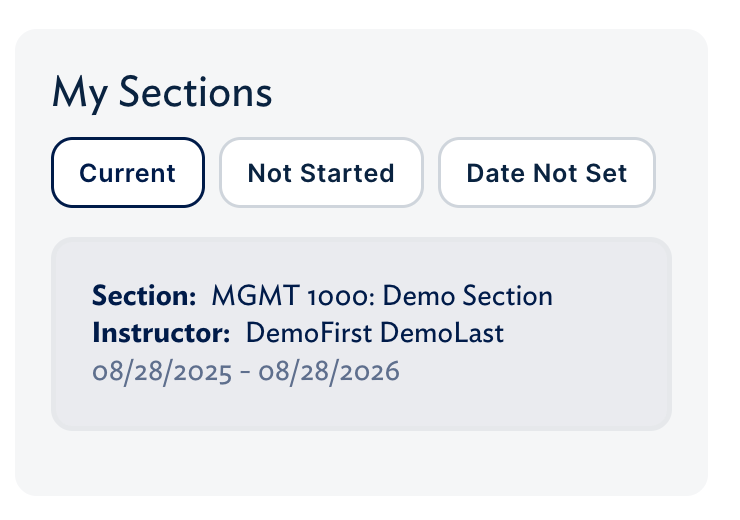This screenshot has height=520, width=740.
Task: Click the bold Section label
Action: coord(144,296)
